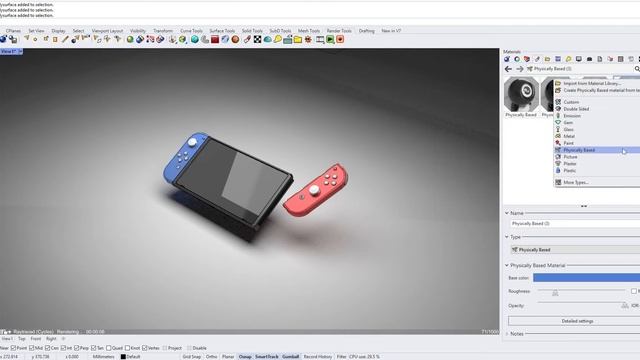The width and height of the screenshot is (640, 360).
Task: Collapse the Name section
Action: 507,213
